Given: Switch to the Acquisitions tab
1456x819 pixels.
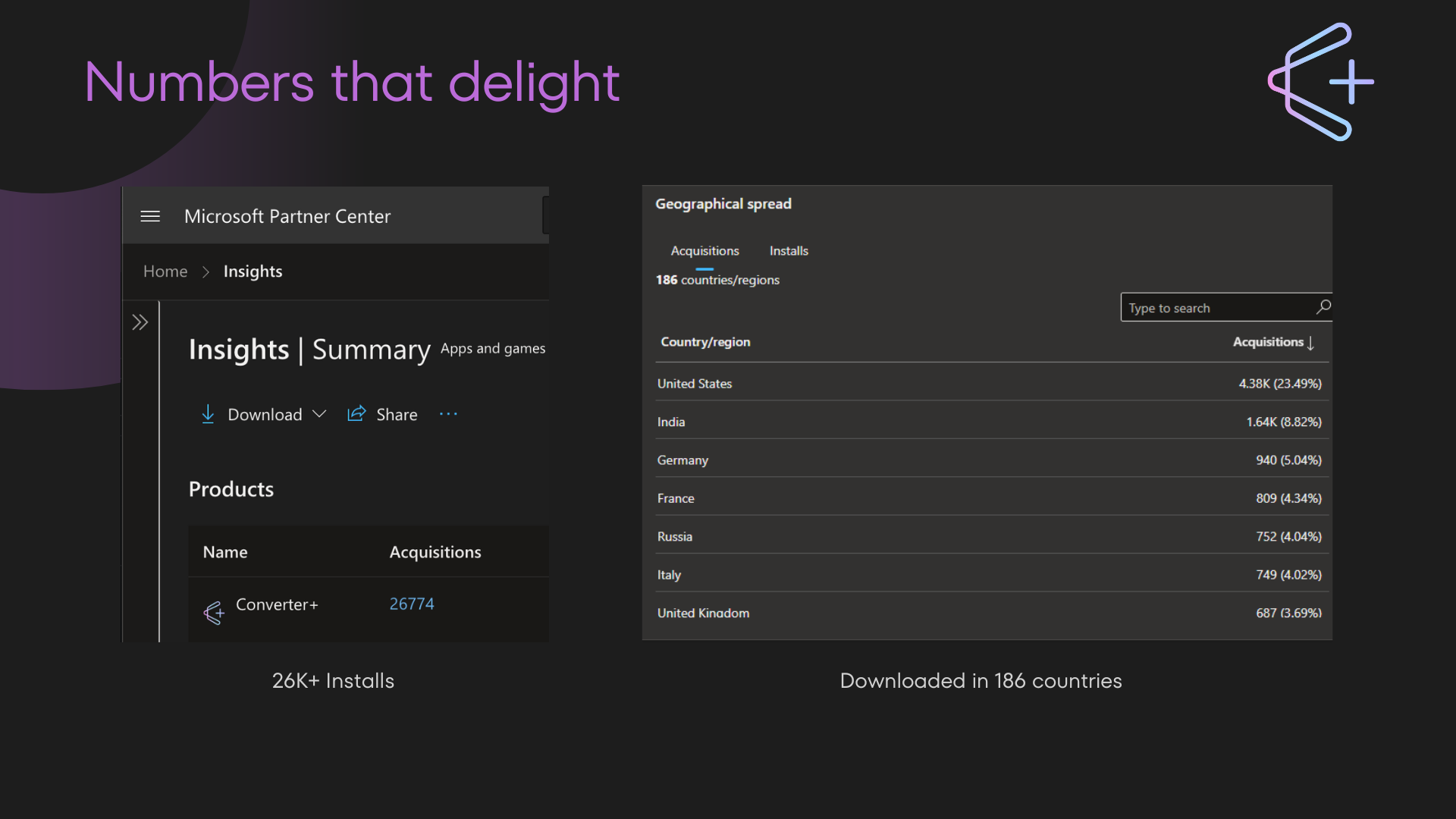Looking at the screenshot, I should (x=704, y=251).
